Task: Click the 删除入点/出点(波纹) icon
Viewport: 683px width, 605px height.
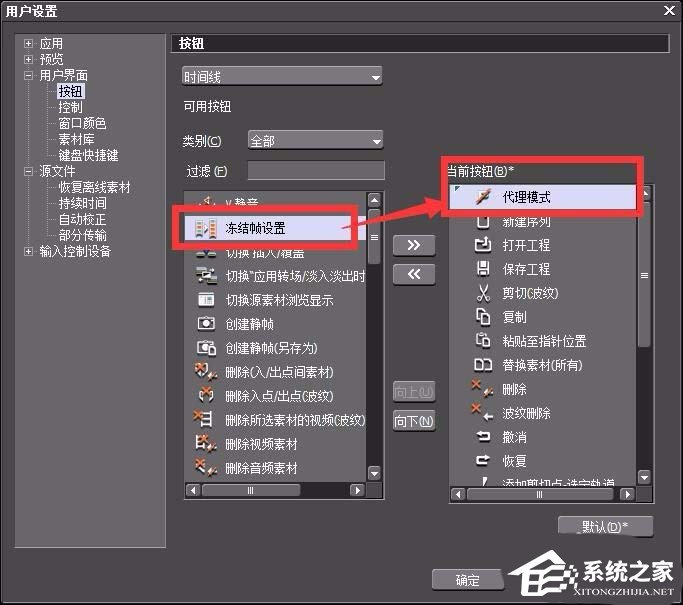Action: 206,395
